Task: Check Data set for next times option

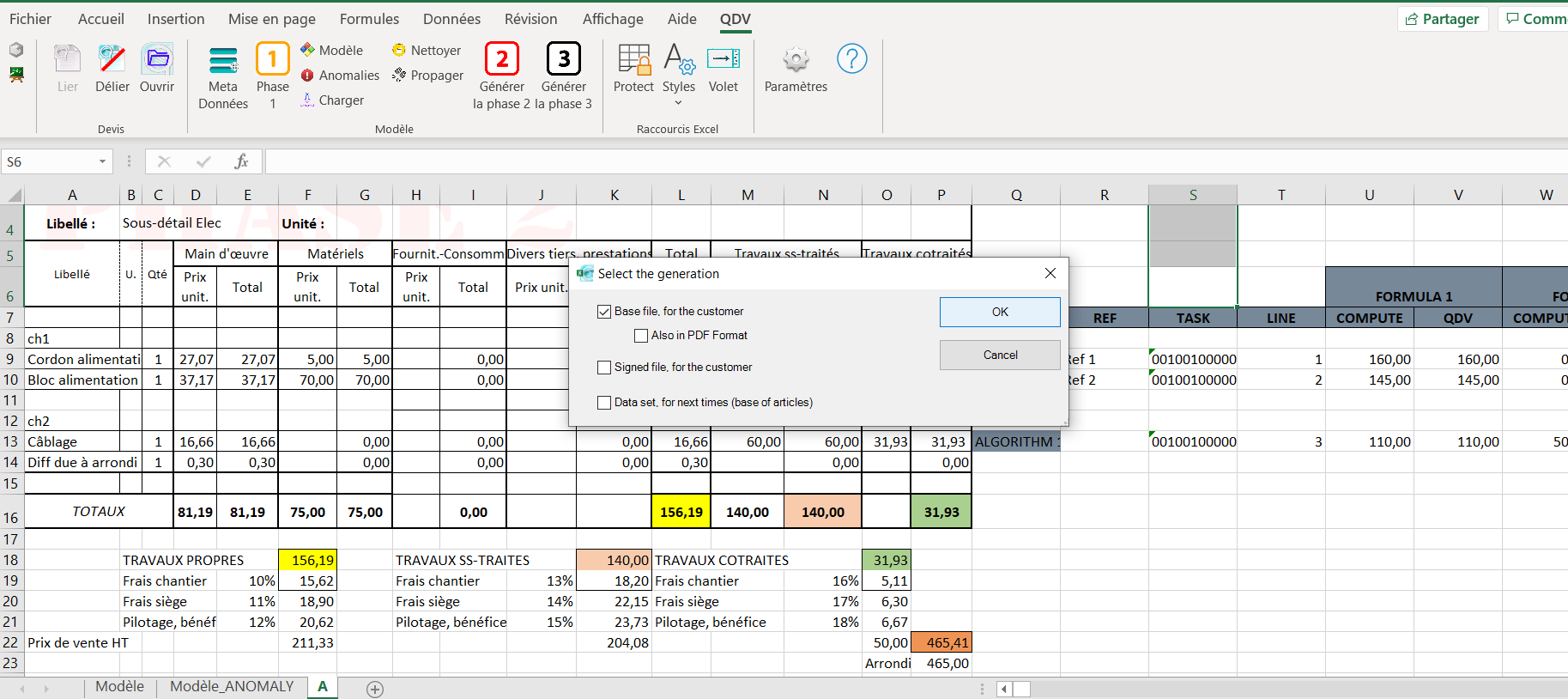Action: tap(604, 403)
